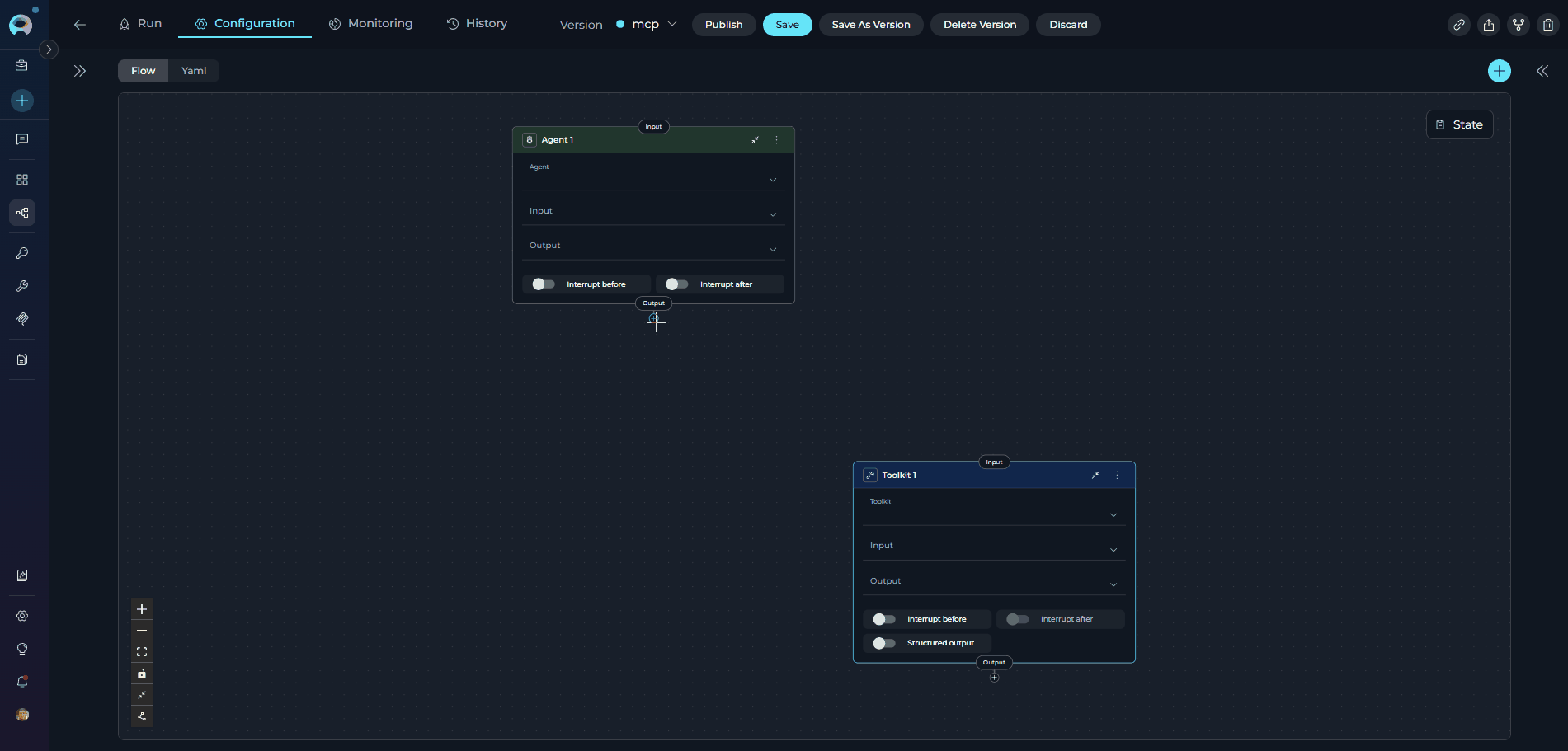The width and height of the screenshot is (1568, 751).
Task: Turn on Structured output toggle
Action: click(x=883, y=643)
